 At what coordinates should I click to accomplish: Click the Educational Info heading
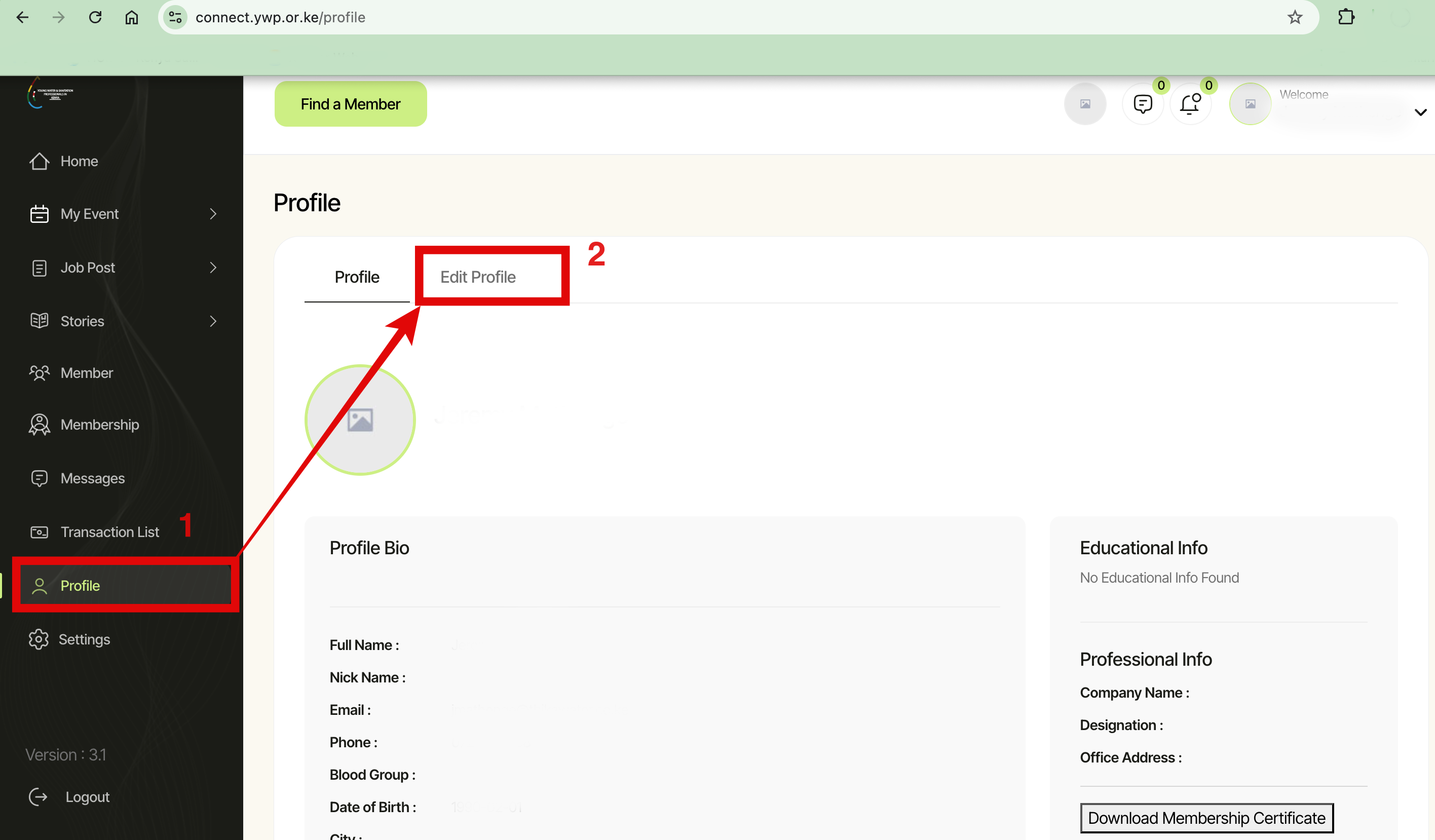pyautogui.click(x=1144, y=548)
